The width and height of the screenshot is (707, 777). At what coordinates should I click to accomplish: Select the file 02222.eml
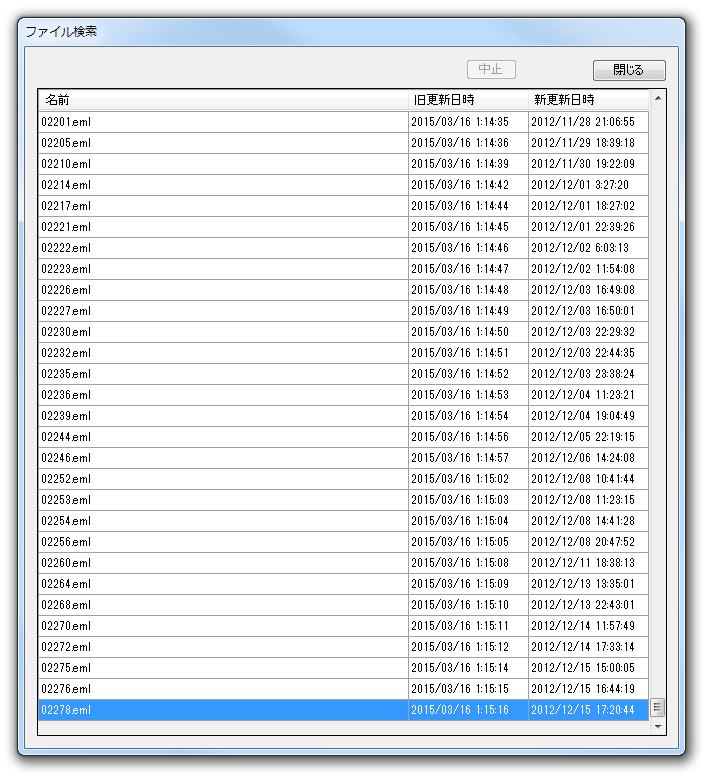click(x=343, y=248)
